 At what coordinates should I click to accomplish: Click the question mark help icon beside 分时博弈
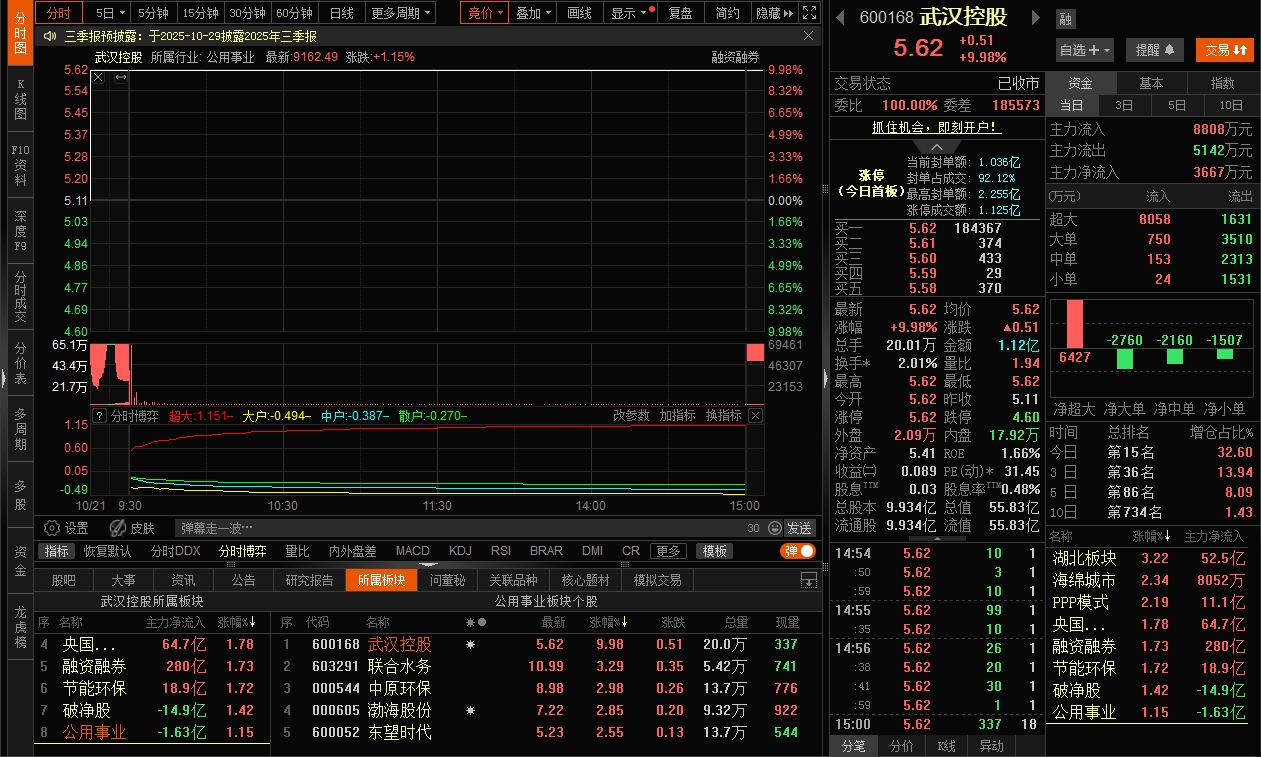click(x=99, y=416)
